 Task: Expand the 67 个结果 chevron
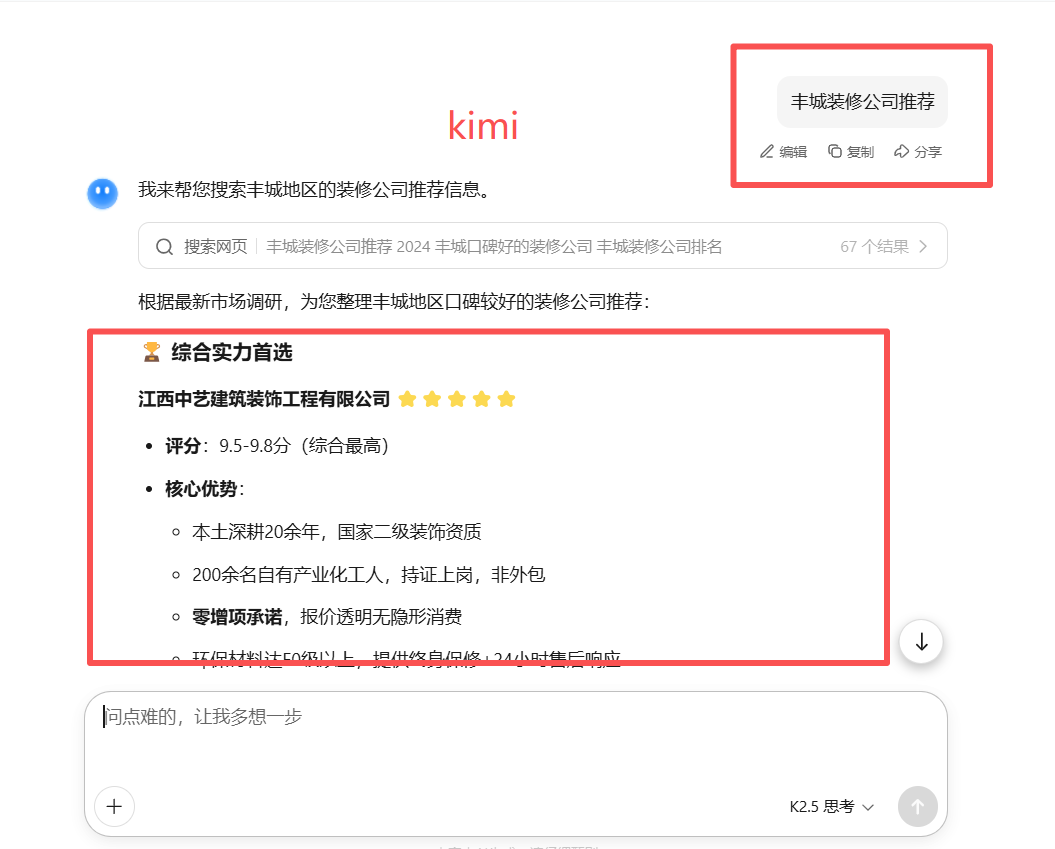click(x=923, y=247)
